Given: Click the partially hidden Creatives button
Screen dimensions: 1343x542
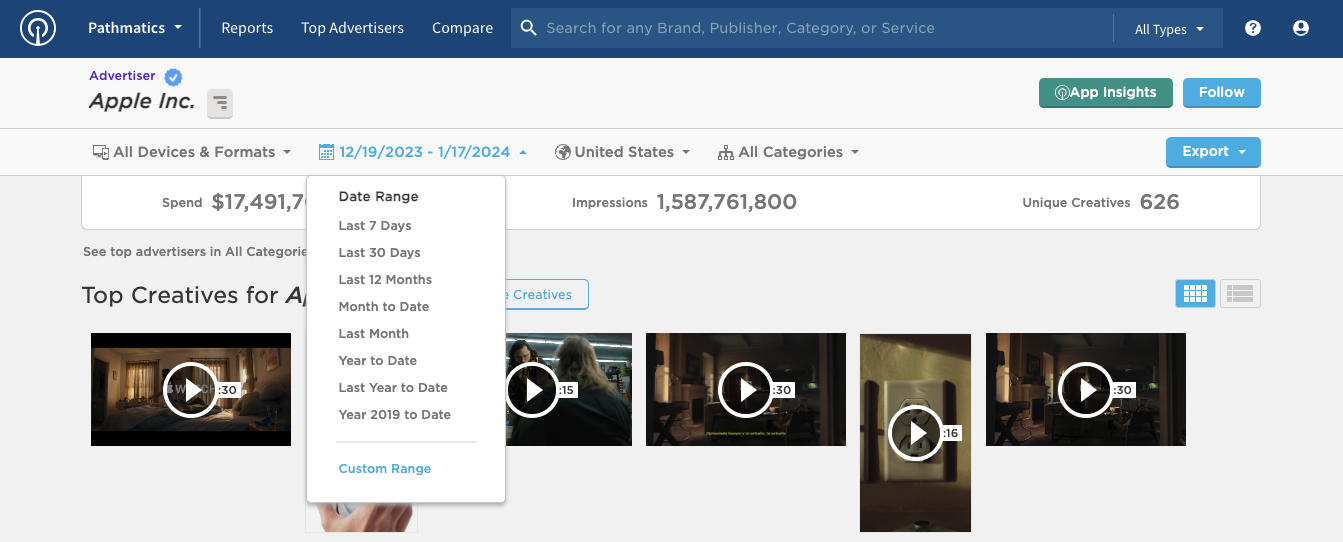Looking at the screenshot, I should pyautogui.click(x=546, y=294).
